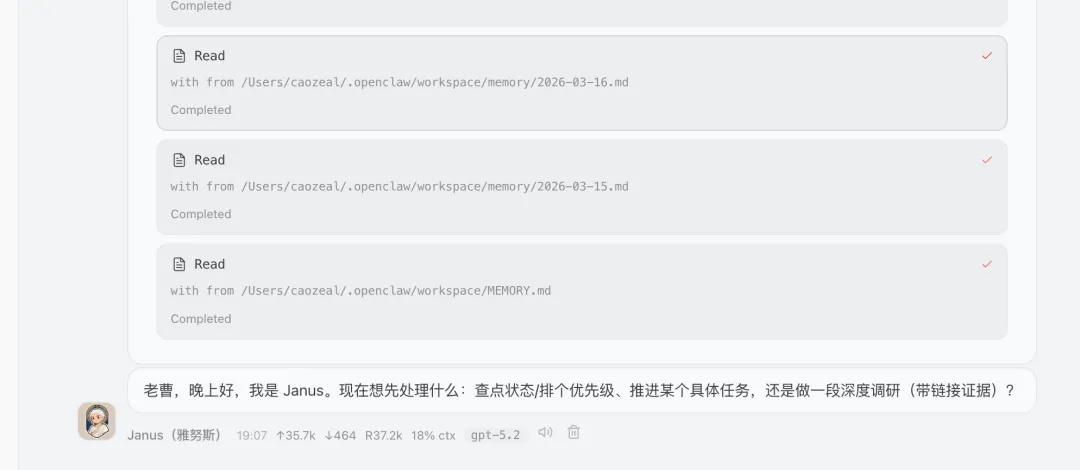The image size is (1080, 470).
Task: Click file icon on the 2026-03-16.md Read card
Action: [x=179, y=56]
